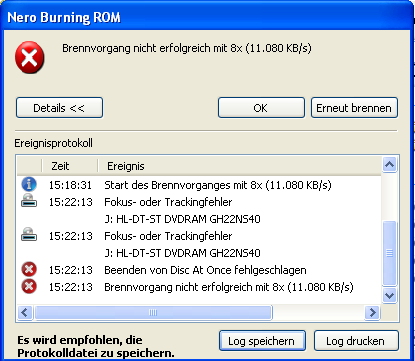Viewport: 415px width, 361px height.
Task: Select log row 'Brennvorgang nicht erfolgreich' at 15:22:13
Action: click(199, 287)
